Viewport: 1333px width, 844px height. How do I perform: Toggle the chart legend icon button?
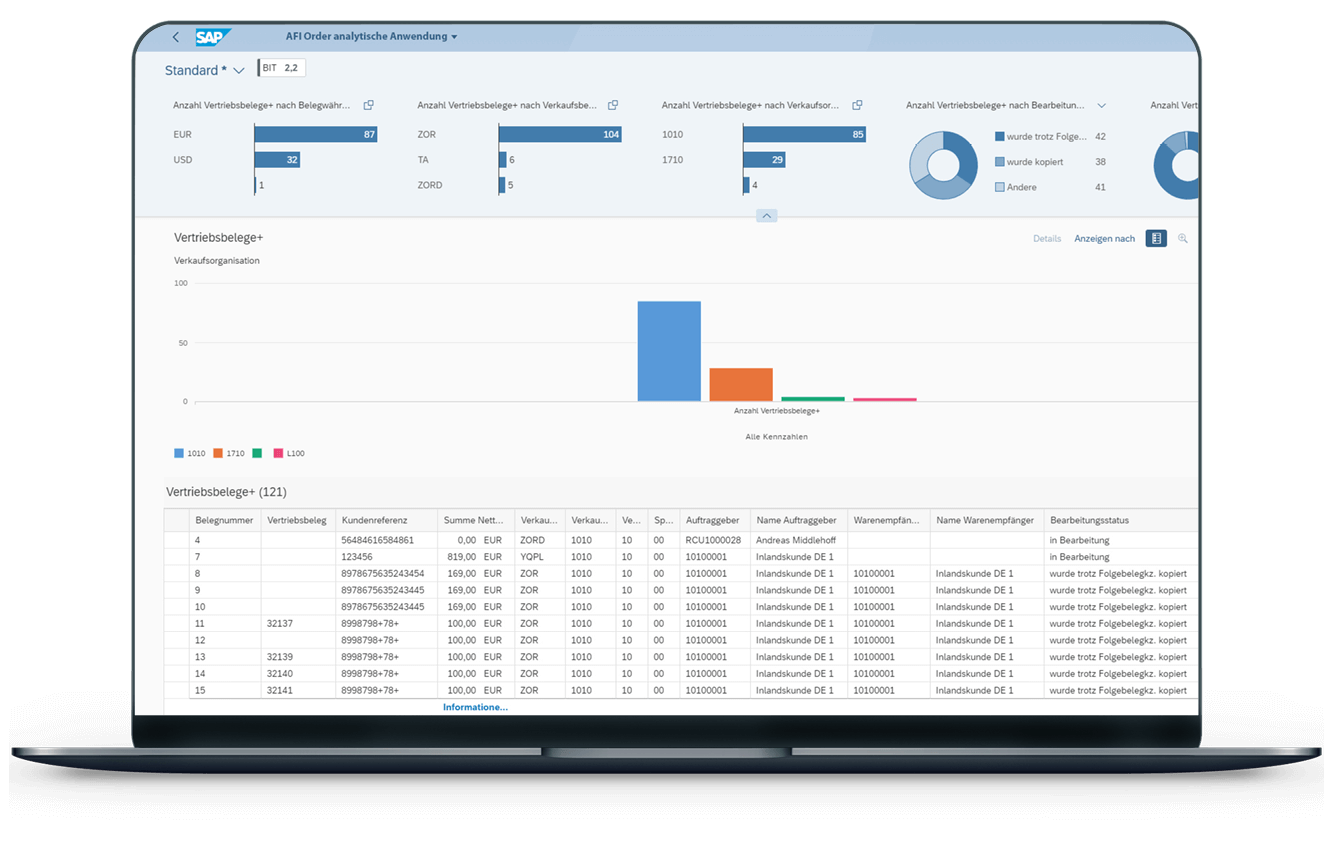point(1156,239)
